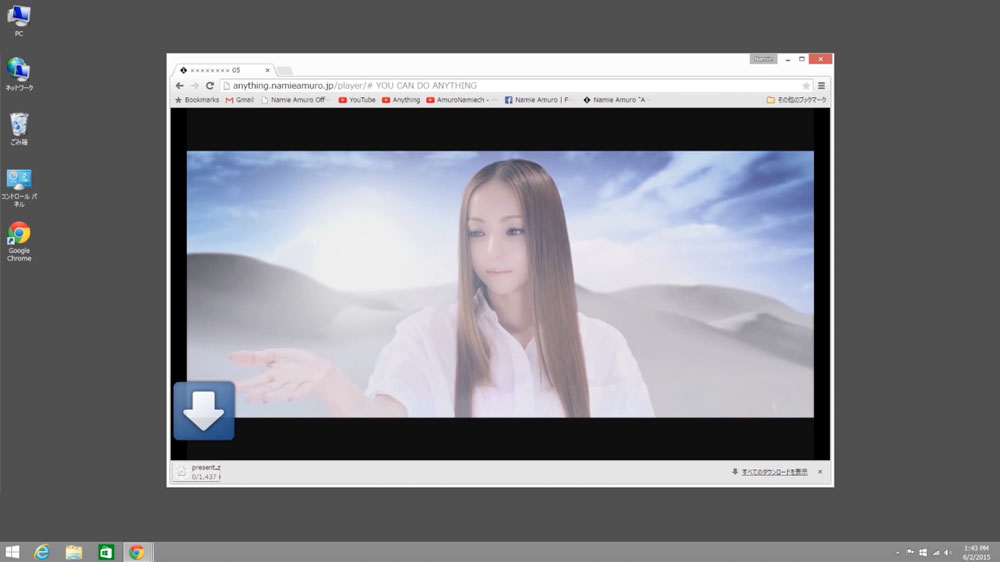Image resolution: width=1000 pixels, height=562 pixels.
Task: Click the big blue download arrow icon
Action: point(204,410)
